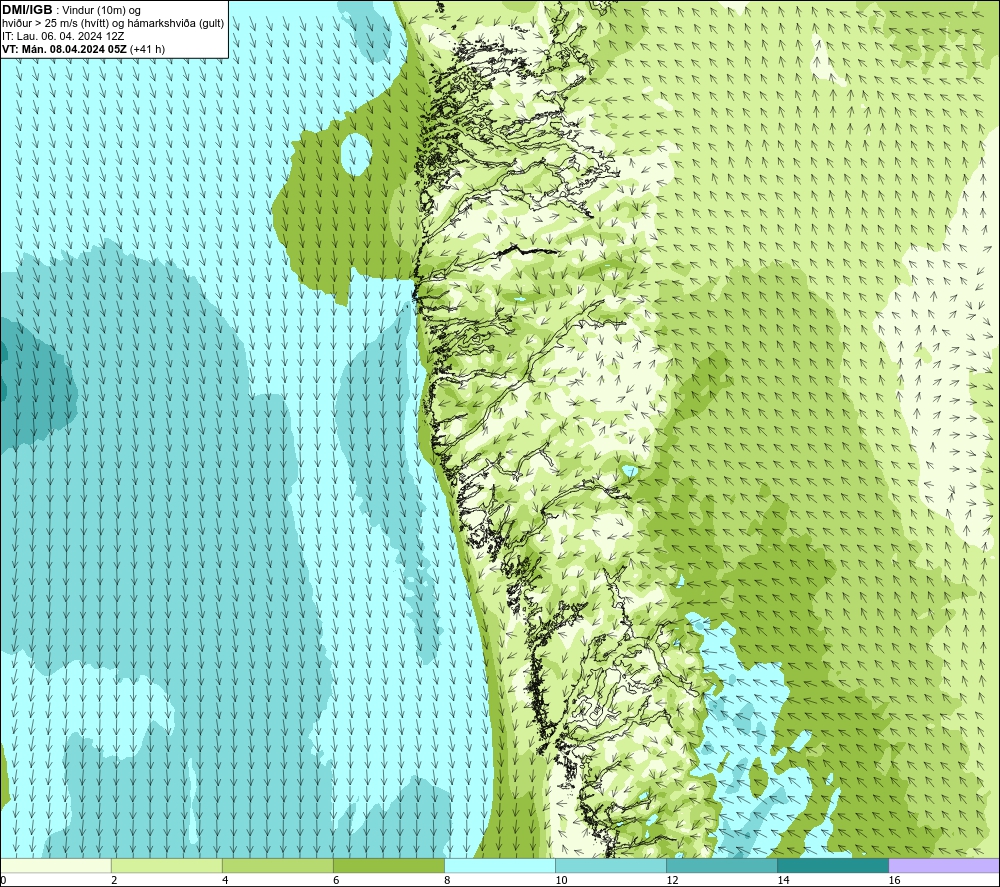Click the dark green 6–8 legend swatch

pyautogui.click(x=389, y=865)
